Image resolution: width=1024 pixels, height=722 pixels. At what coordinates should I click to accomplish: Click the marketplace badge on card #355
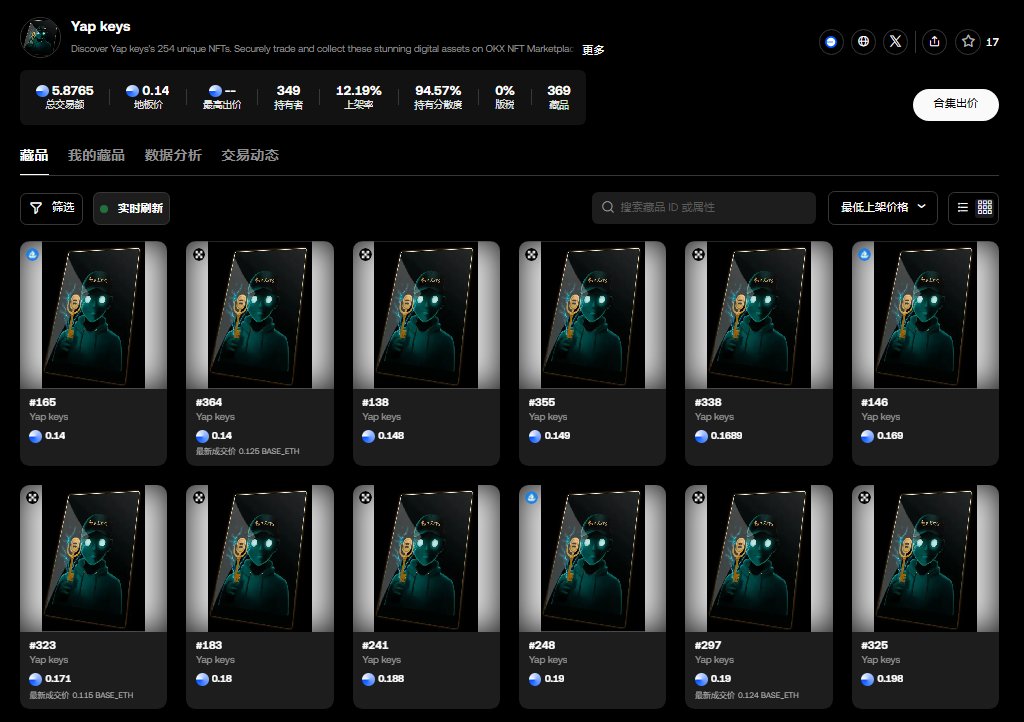click(x=532, y=255)
